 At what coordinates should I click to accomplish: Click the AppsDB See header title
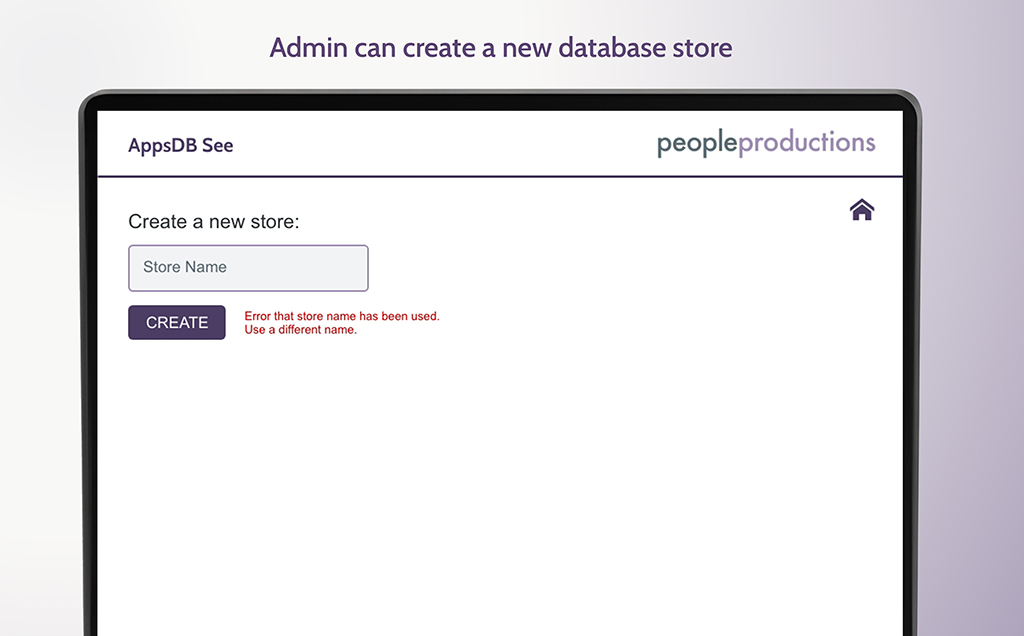pos(181,145)
